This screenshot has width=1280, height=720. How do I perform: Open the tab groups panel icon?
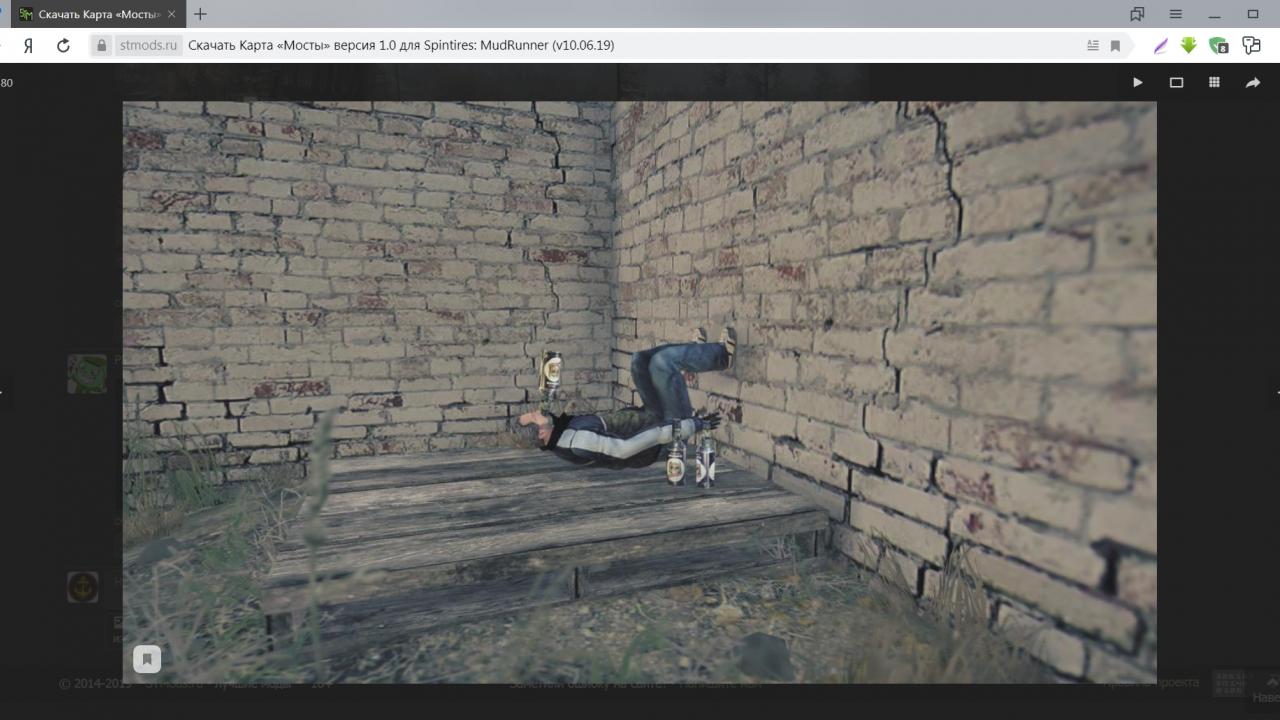pyautogui.click(x=1137, y=14)
